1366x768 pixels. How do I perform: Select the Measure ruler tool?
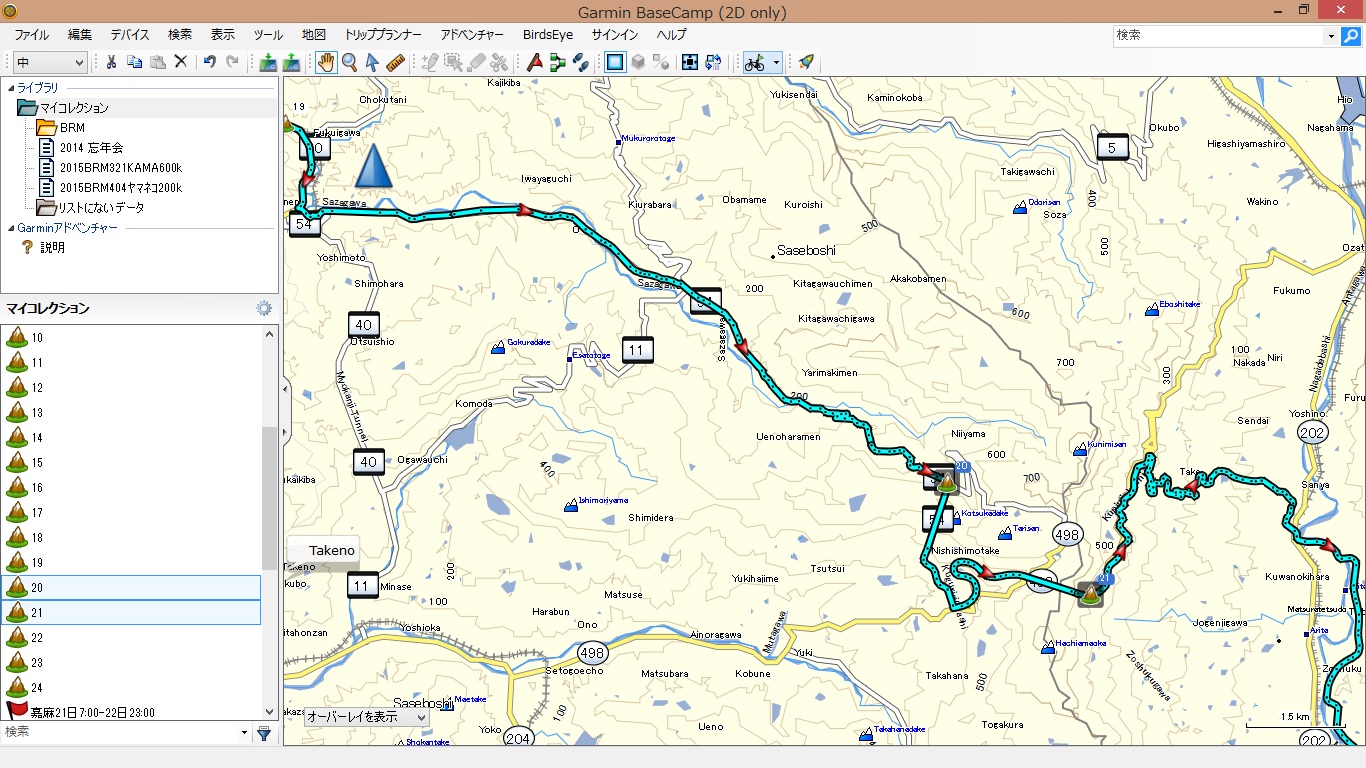click(395, 62)
